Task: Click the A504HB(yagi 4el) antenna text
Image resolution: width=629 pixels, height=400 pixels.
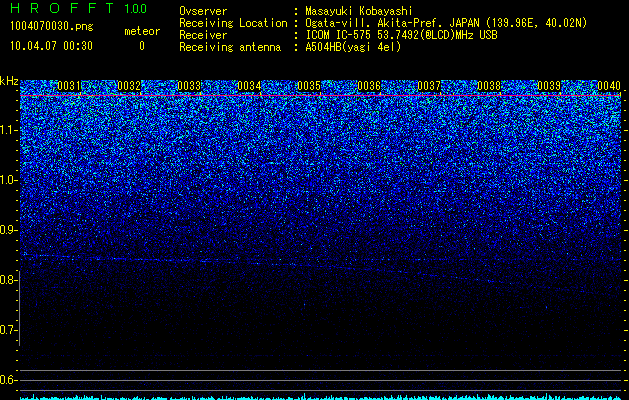Action: (353, 47)
